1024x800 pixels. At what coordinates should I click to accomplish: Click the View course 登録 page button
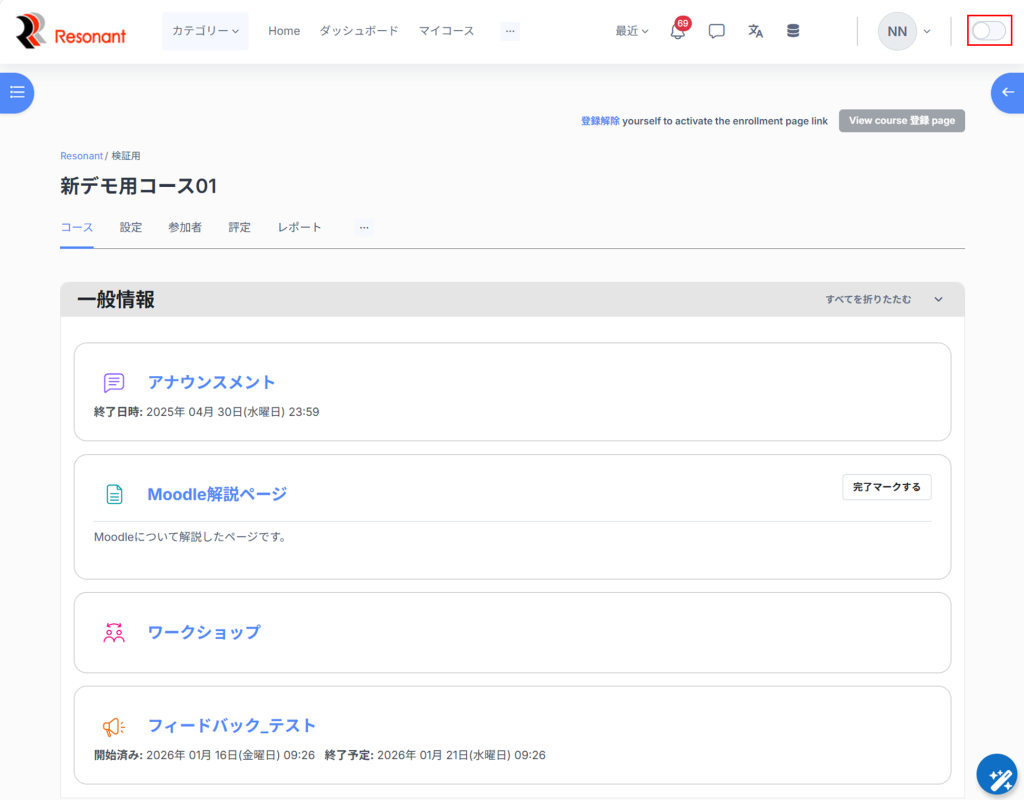[901, 121]
